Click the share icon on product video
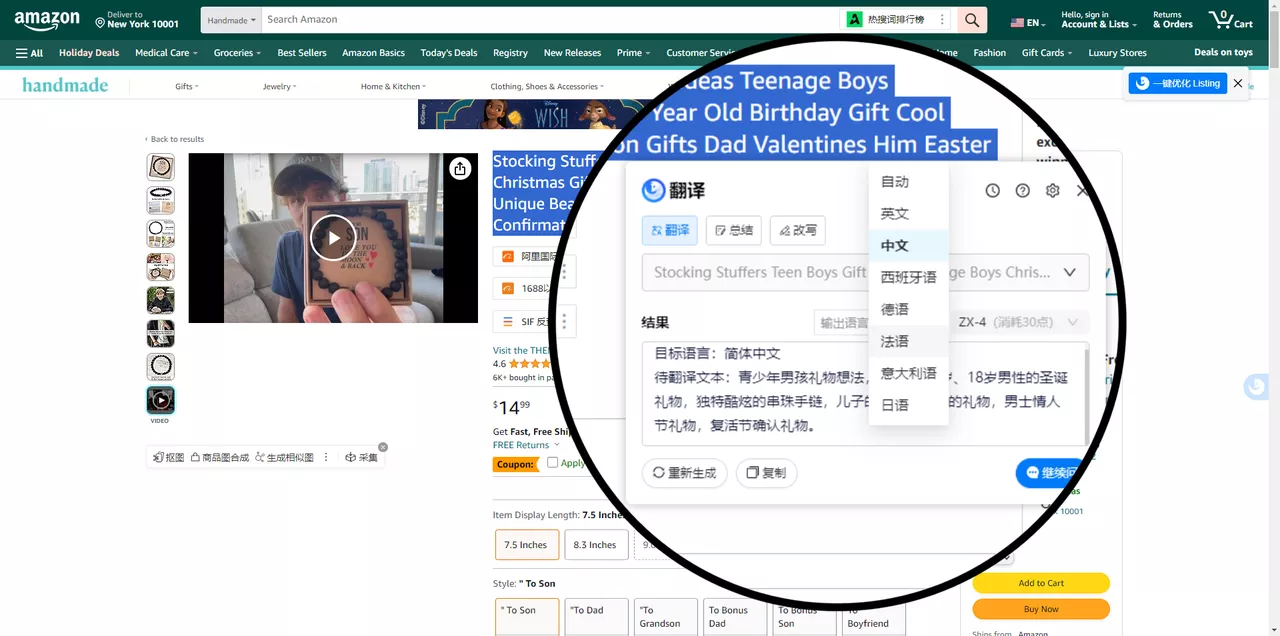1280x636 pixels. 459,169
